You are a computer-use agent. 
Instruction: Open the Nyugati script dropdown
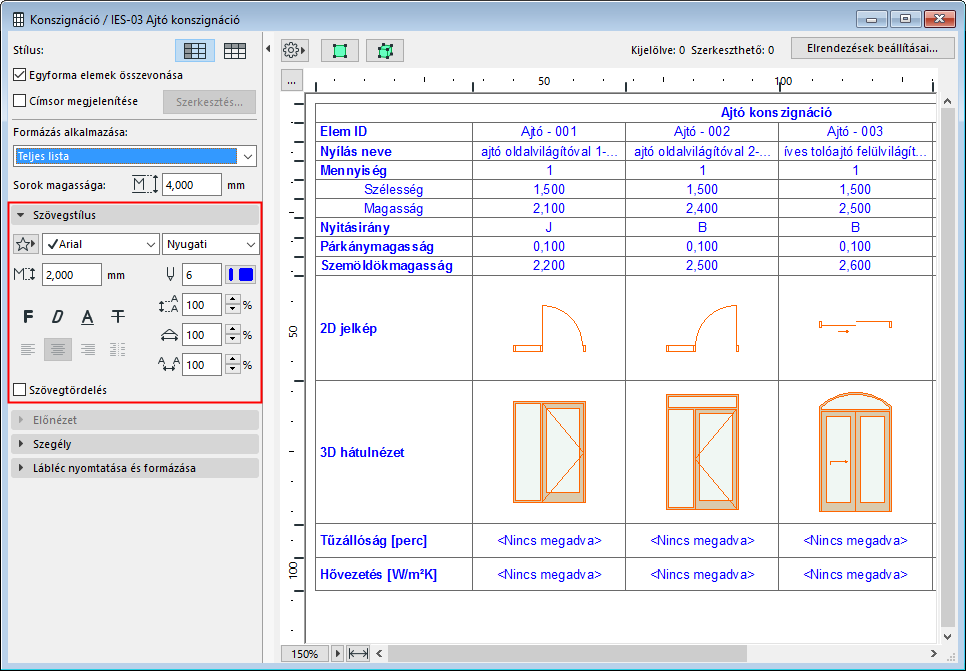tap(210, 244)
